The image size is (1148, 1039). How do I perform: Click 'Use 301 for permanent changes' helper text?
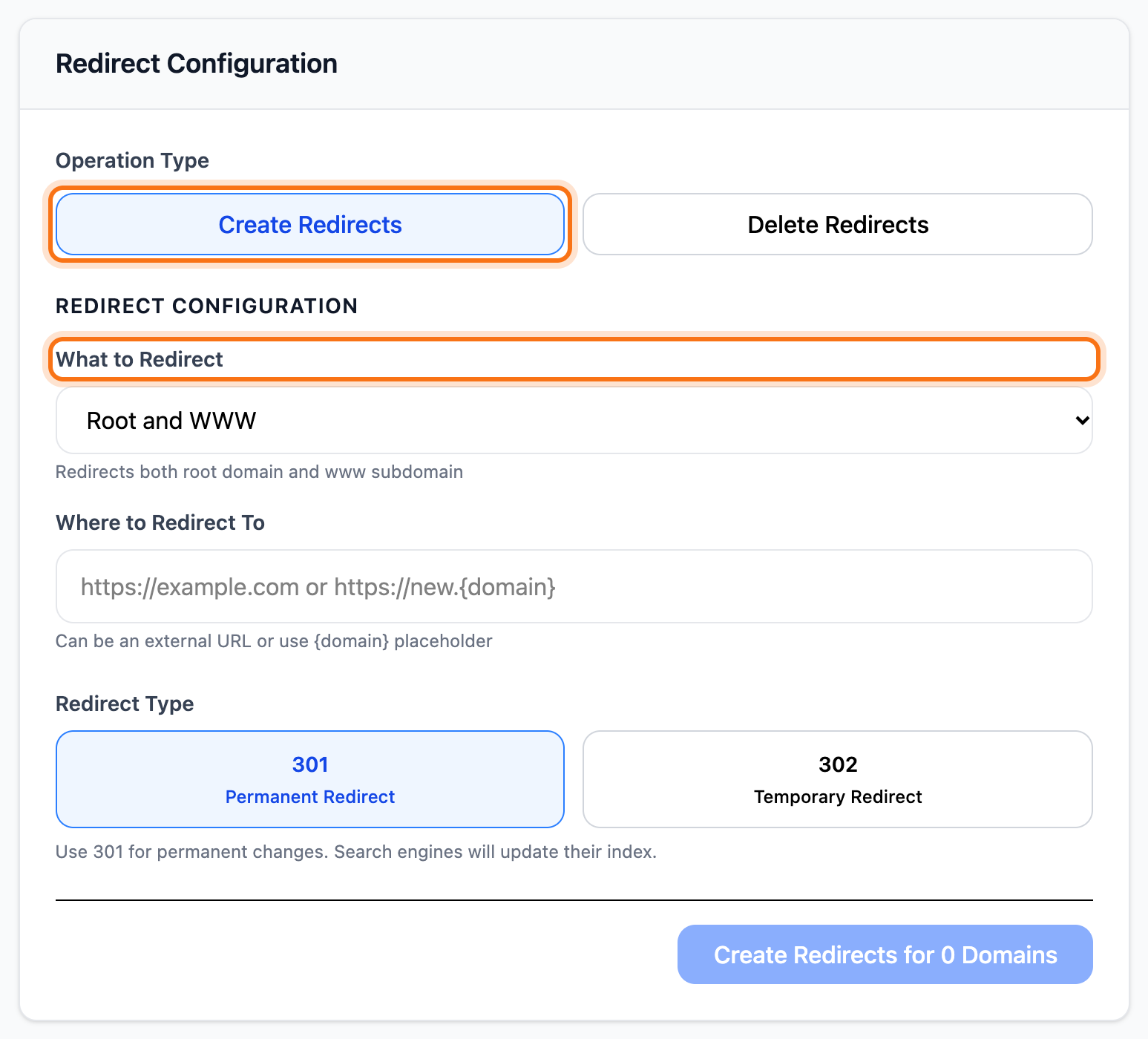coord(356,852)
